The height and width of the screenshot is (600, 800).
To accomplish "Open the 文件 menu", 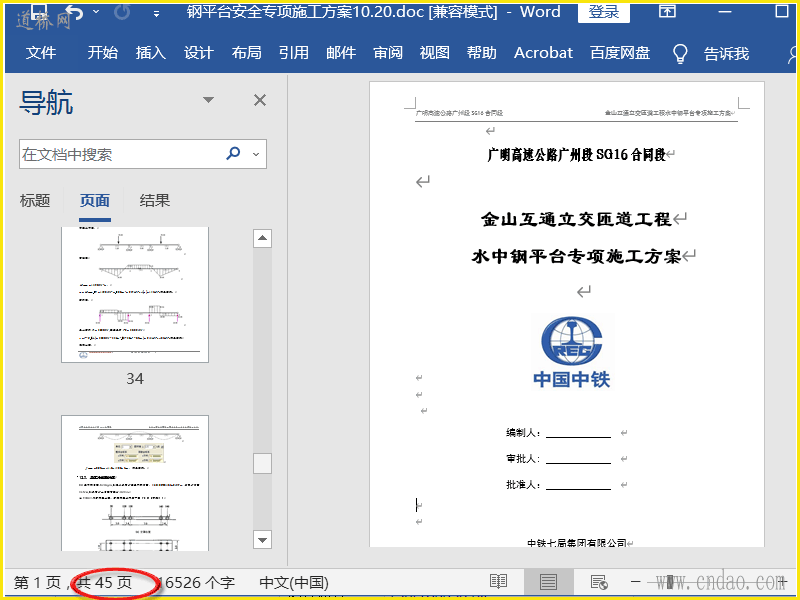I will [x=41, y=53].
